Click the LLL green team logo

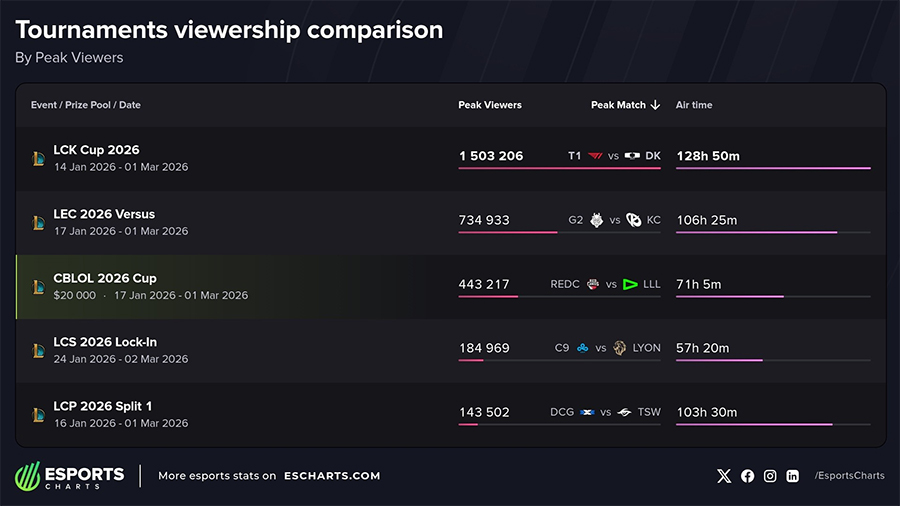coord(630,284)
